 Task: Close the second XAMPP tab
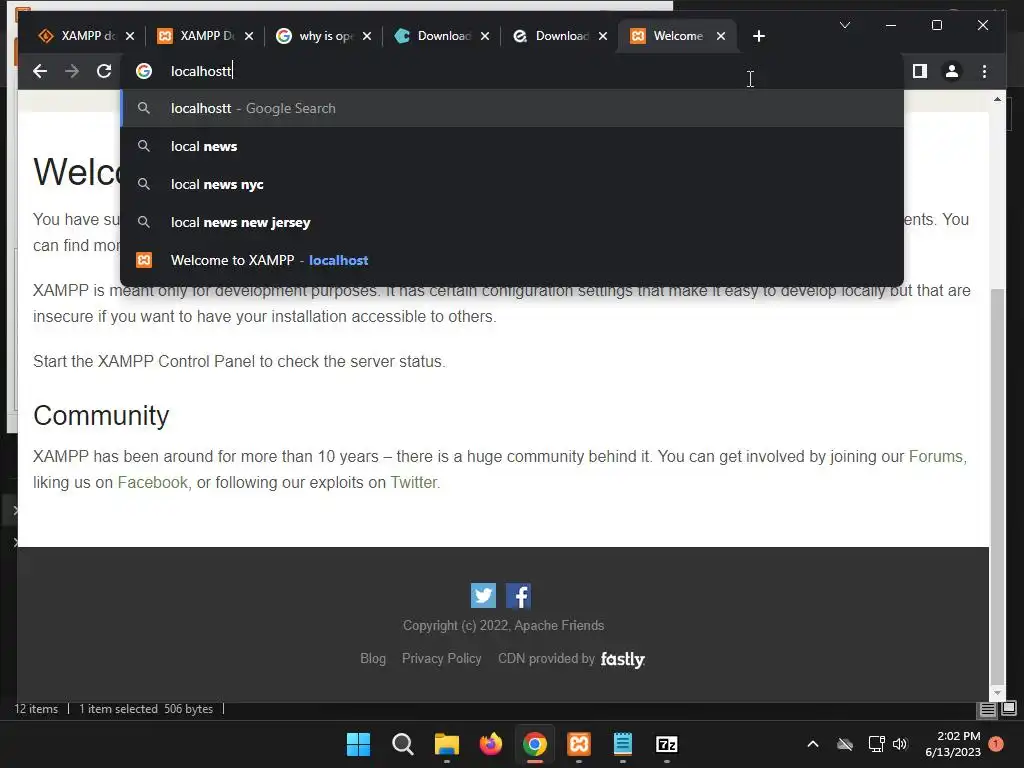pyautogui.click(x=249, y=36)
